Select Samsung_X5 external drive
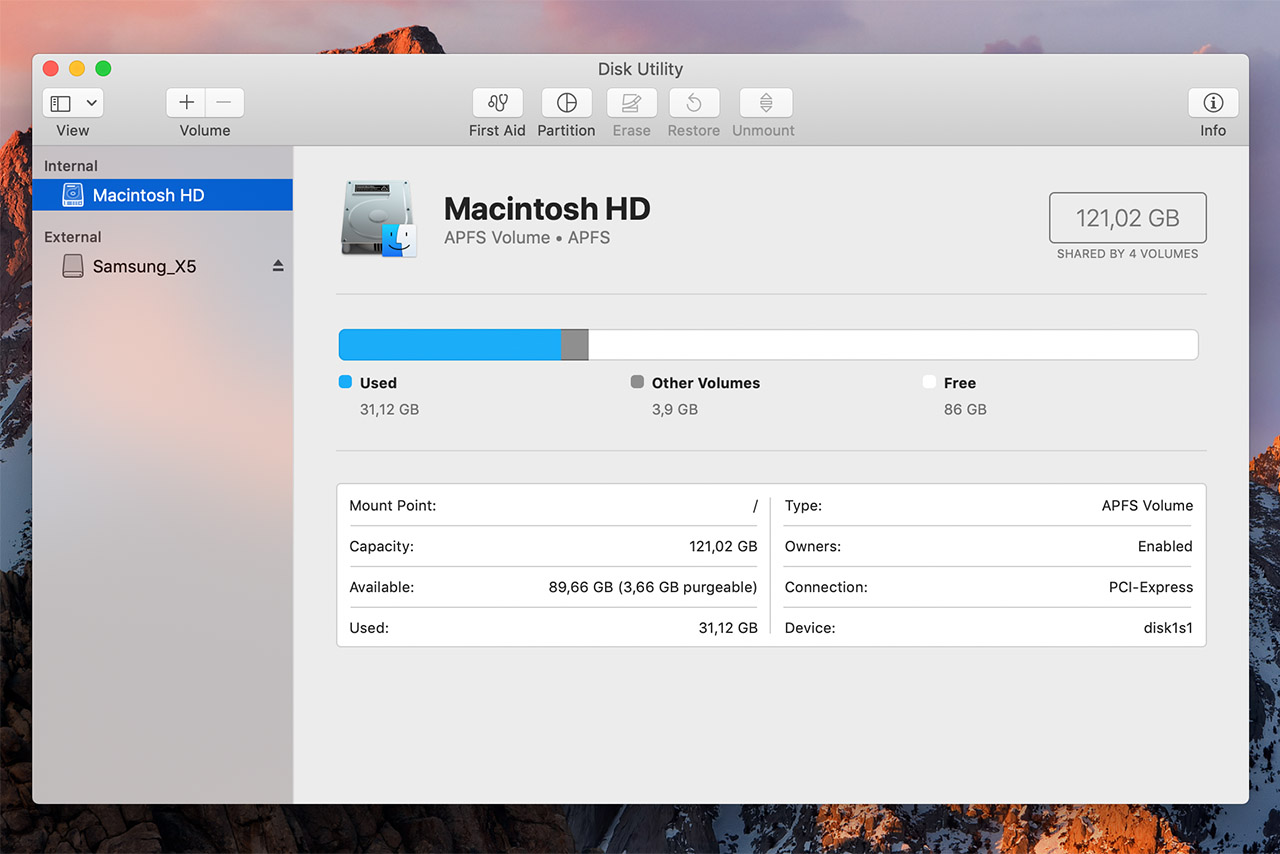This screenshot has height=854, width=1280. point(162,266)
